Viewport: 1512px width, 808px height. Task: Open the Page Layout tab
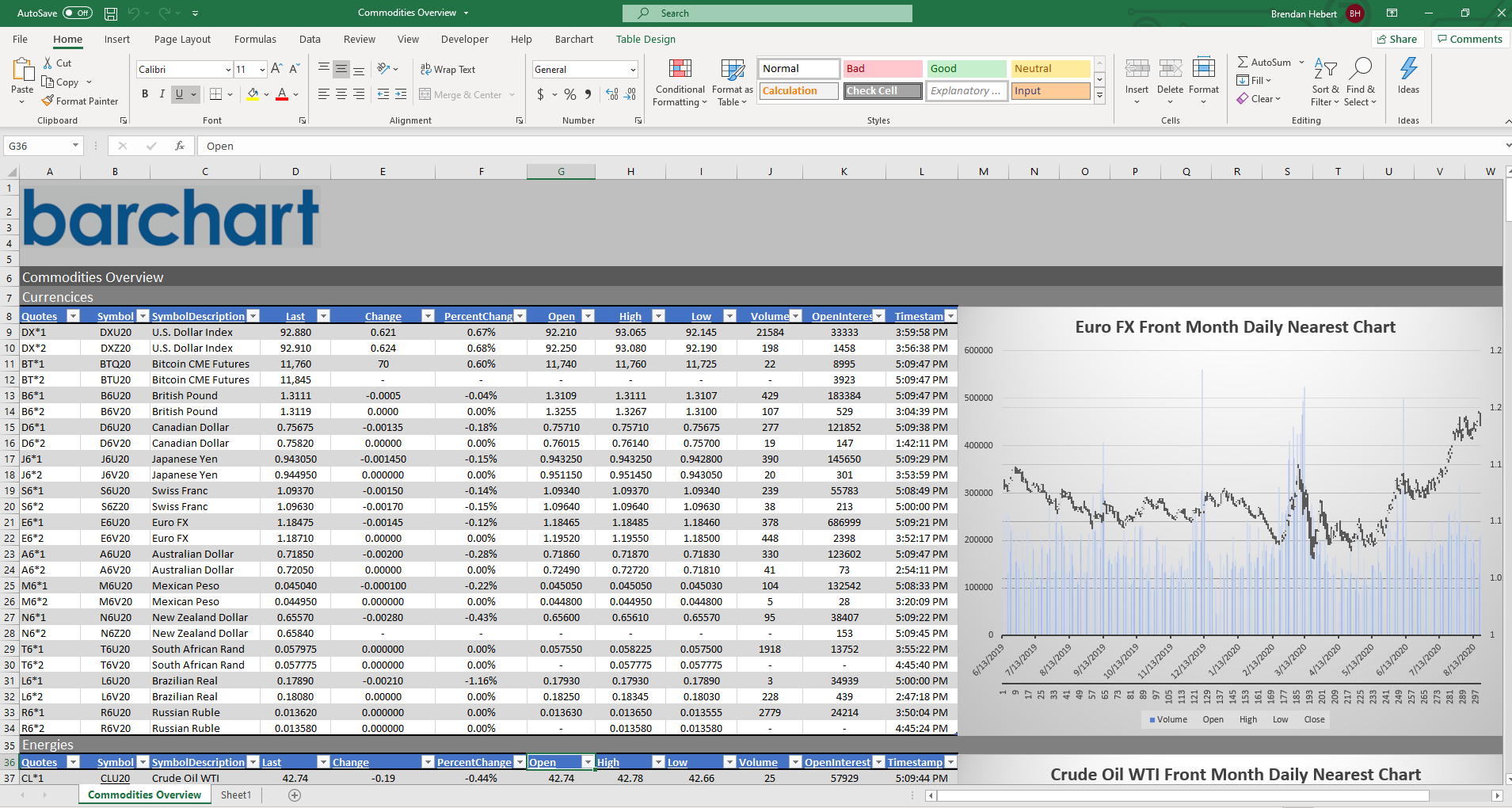[x=182, y=39]
